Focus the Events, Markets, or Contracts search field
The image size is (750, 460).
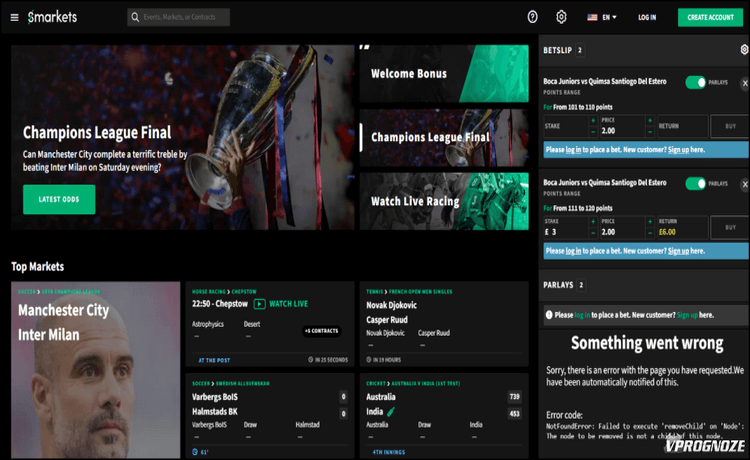179,17
